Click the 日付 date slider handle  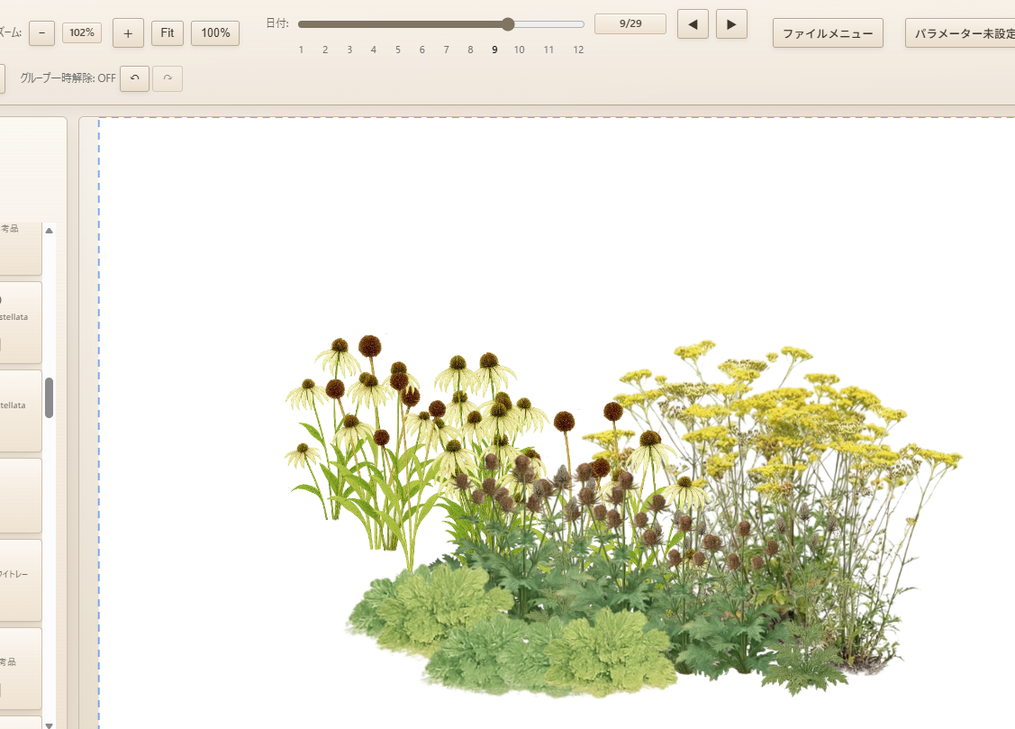coord(507,23)
